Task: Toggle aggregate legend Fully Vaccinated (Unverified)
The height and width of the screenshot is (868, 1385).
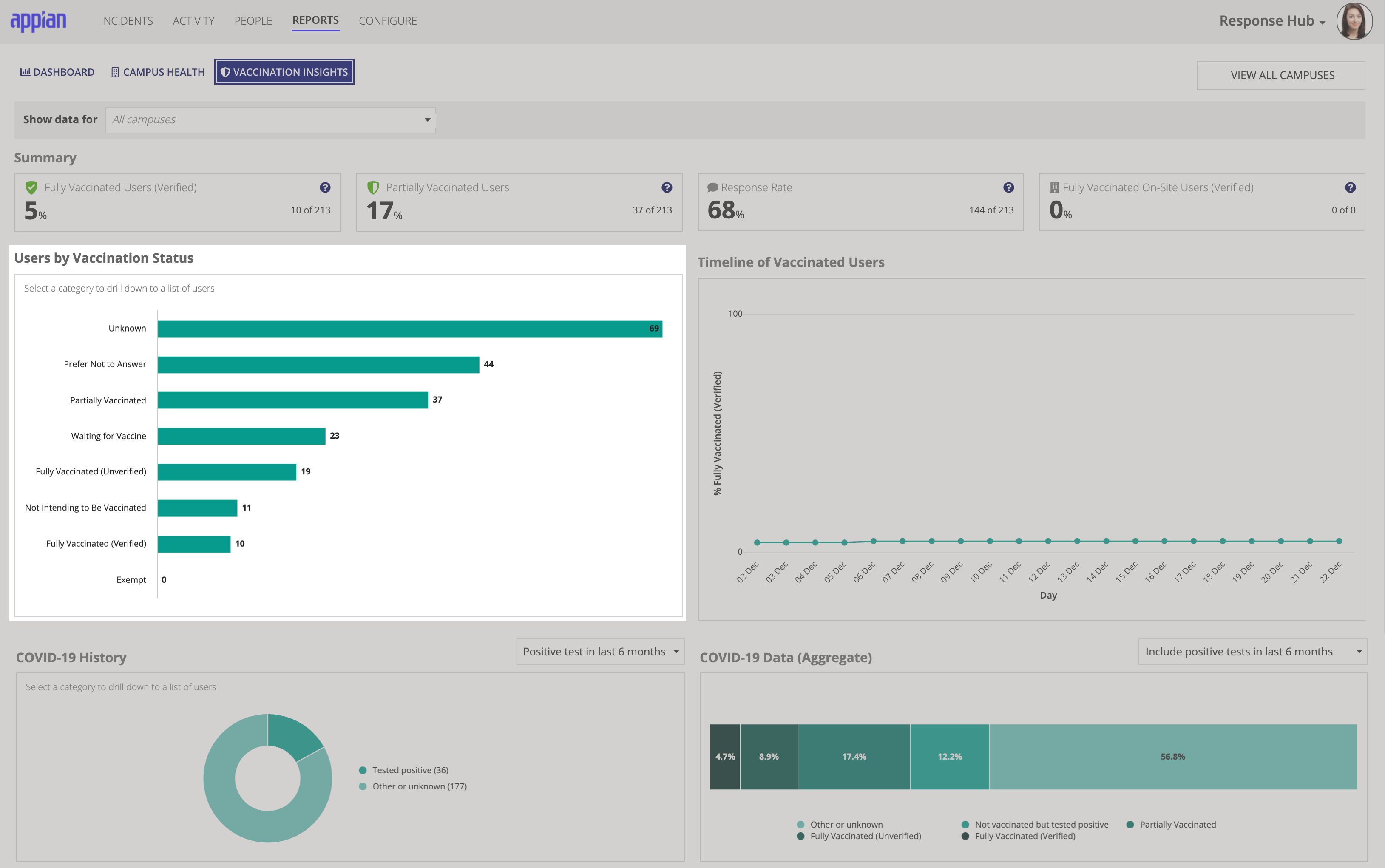Action: pos(859,836)
